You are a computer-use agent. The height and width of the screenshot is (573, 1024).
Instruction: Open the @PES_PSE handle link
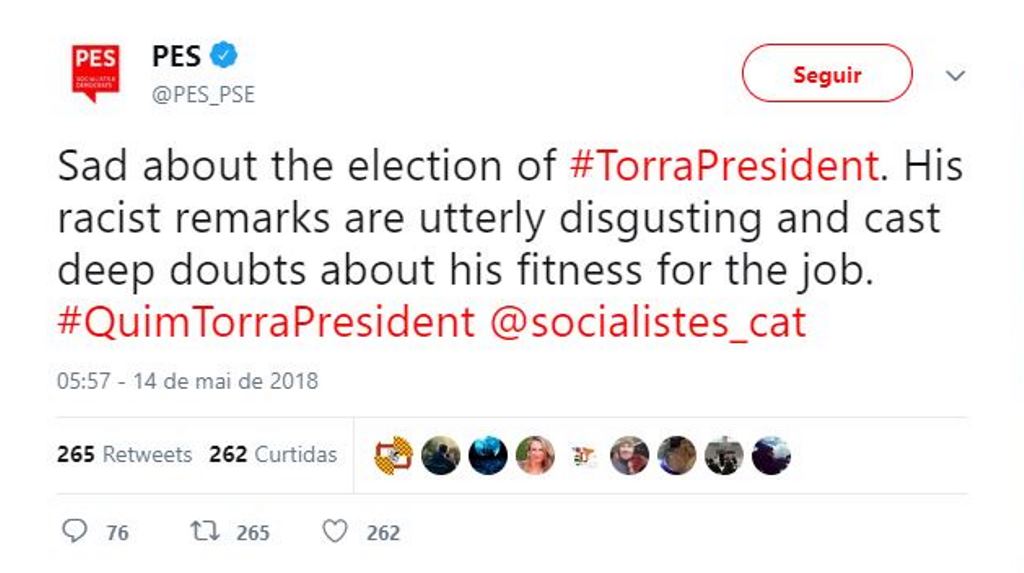click(203, 95)
